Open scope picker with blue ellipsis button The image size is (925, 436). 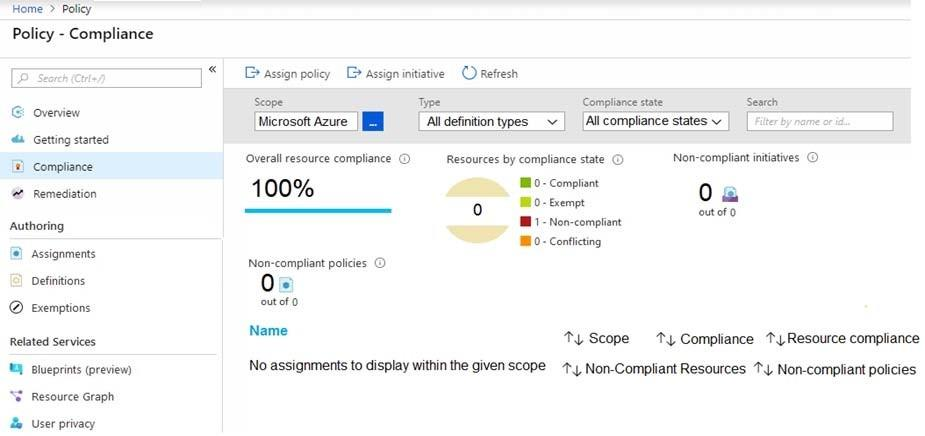(373, 121)
